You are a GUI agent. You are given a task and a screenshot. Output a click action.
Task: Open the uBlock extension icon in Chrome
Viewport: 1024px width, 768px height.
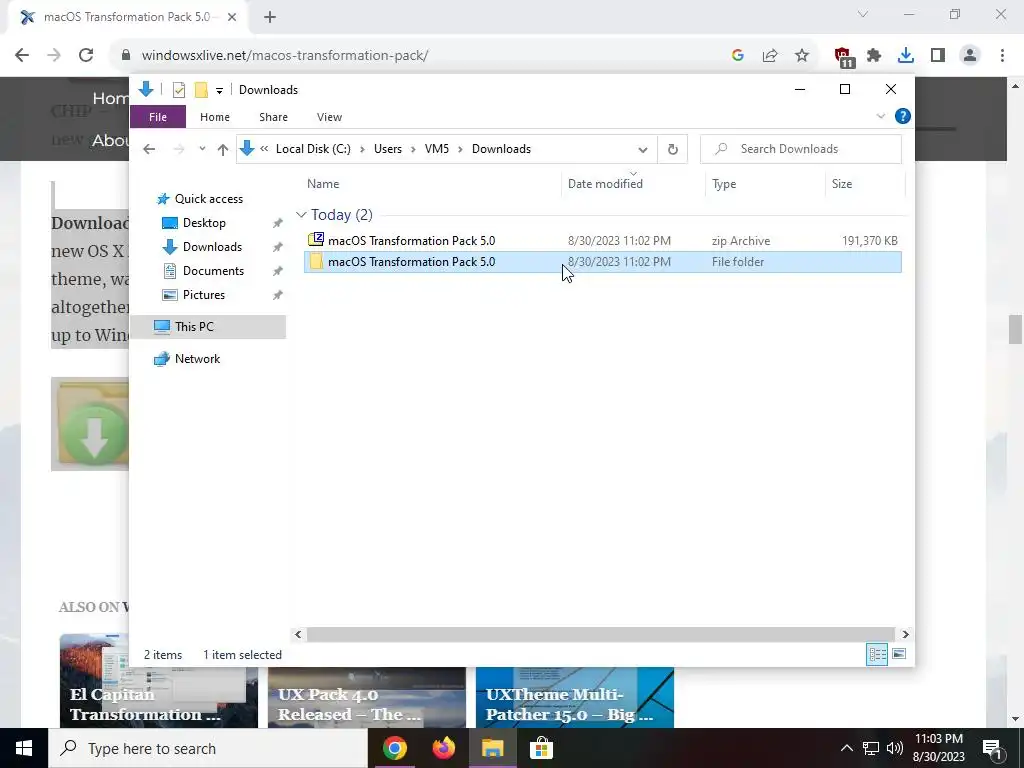tap(844, 57)
